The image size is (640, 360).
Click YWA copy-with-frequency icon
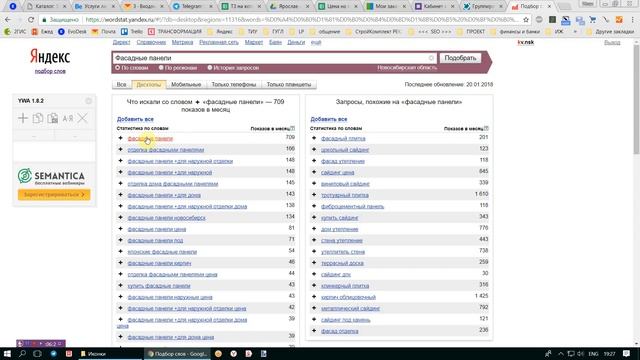[x=53, y=118]
